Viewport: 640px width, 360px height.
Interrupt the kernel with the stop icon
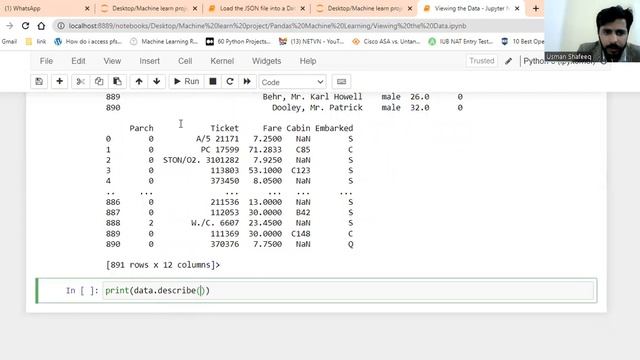pyautogui.click(x=213, y=82)
